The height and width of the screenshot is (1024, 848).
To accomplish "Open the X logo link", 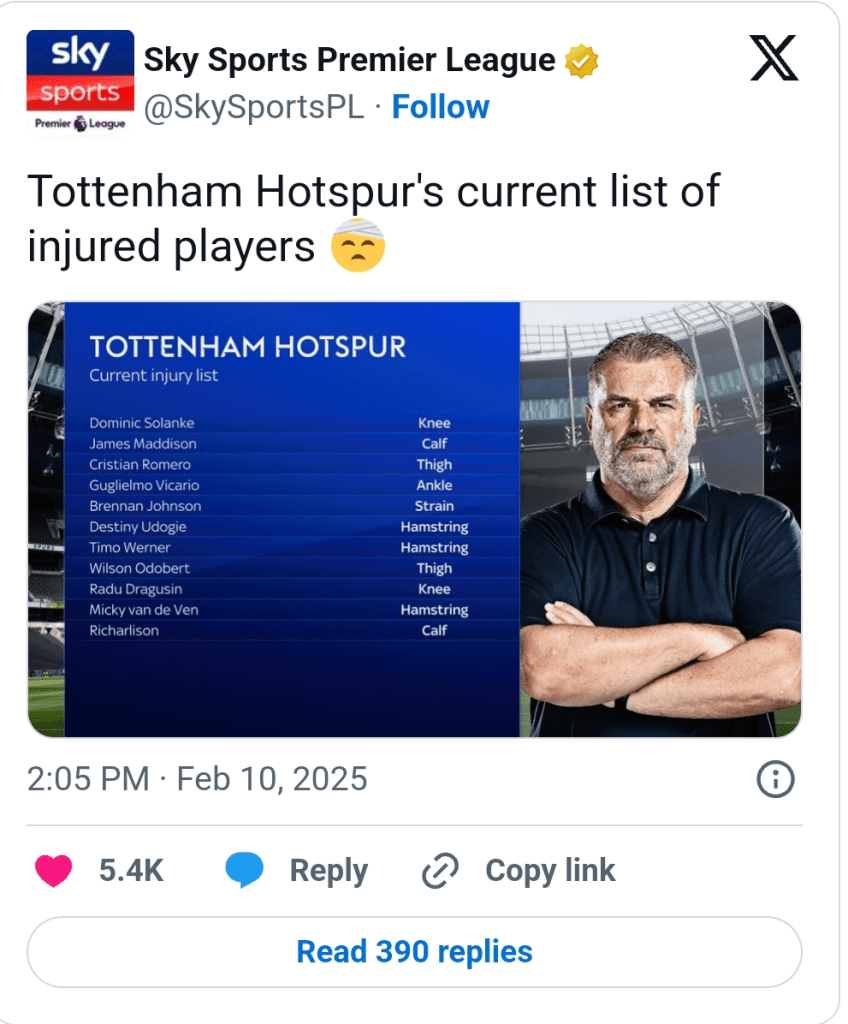I will 774,60.
